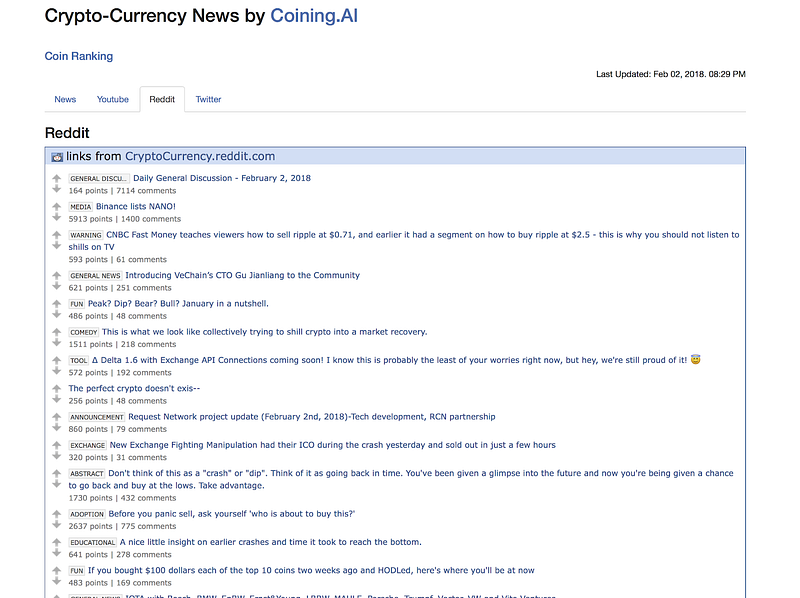Upvote the Peak? Dip? Bear? Bull? post
The width and height of the screenshot is (800, 598).
point(57,304)
